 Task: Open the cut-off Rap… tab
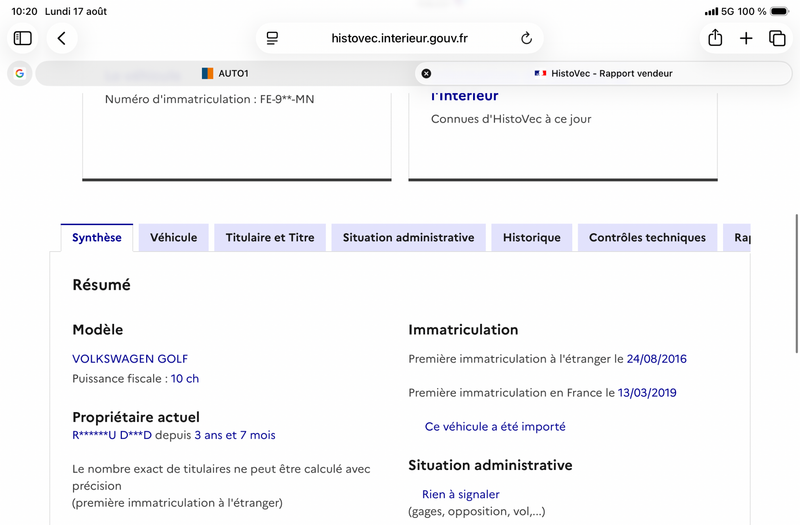click(737, 238)
